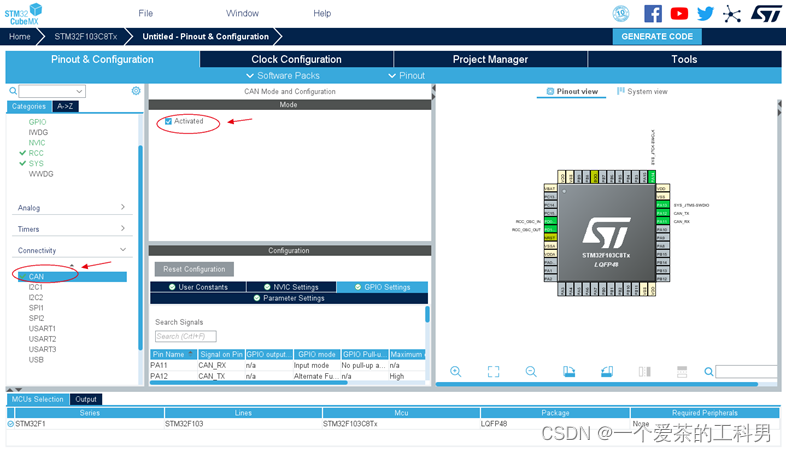Go to Home breadcrumb
The image size is (786, 452).
coord(20,37)
